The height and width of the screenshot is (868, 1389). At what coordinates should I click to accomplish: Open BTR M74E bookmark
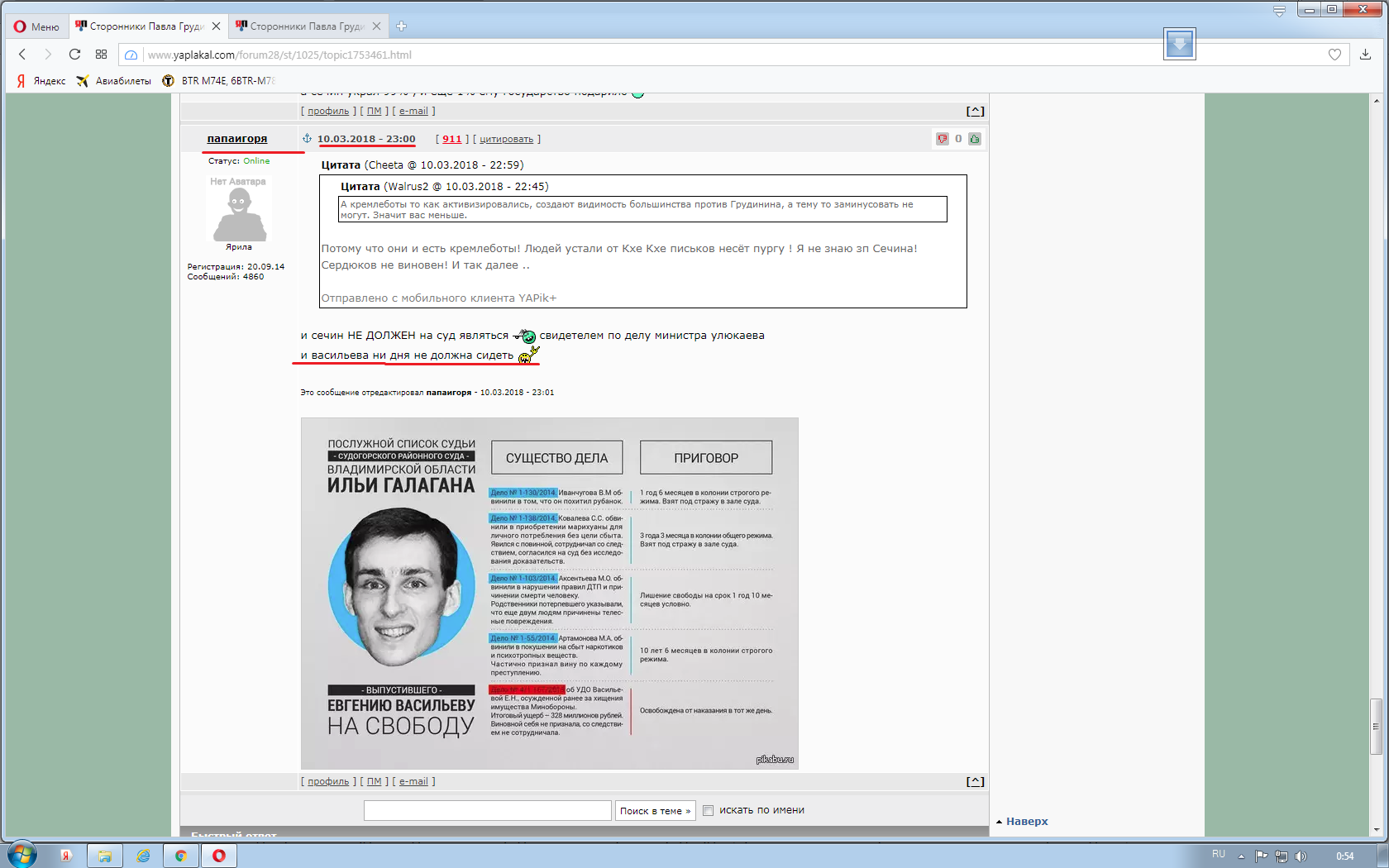click(218, 80)
